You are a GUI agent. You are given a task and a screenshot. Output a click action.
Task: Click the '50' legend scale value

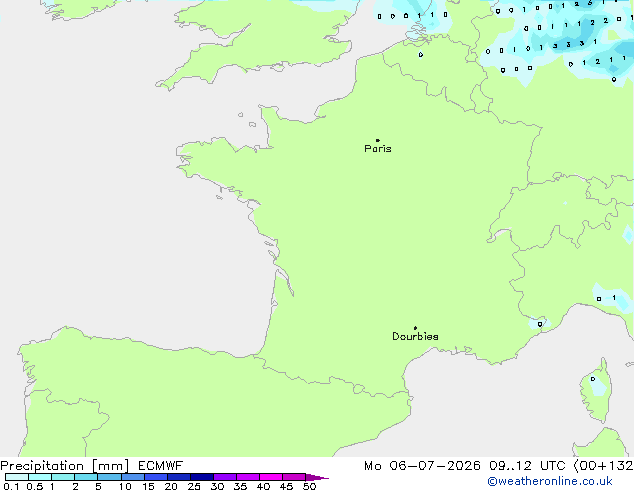point(309,486)
